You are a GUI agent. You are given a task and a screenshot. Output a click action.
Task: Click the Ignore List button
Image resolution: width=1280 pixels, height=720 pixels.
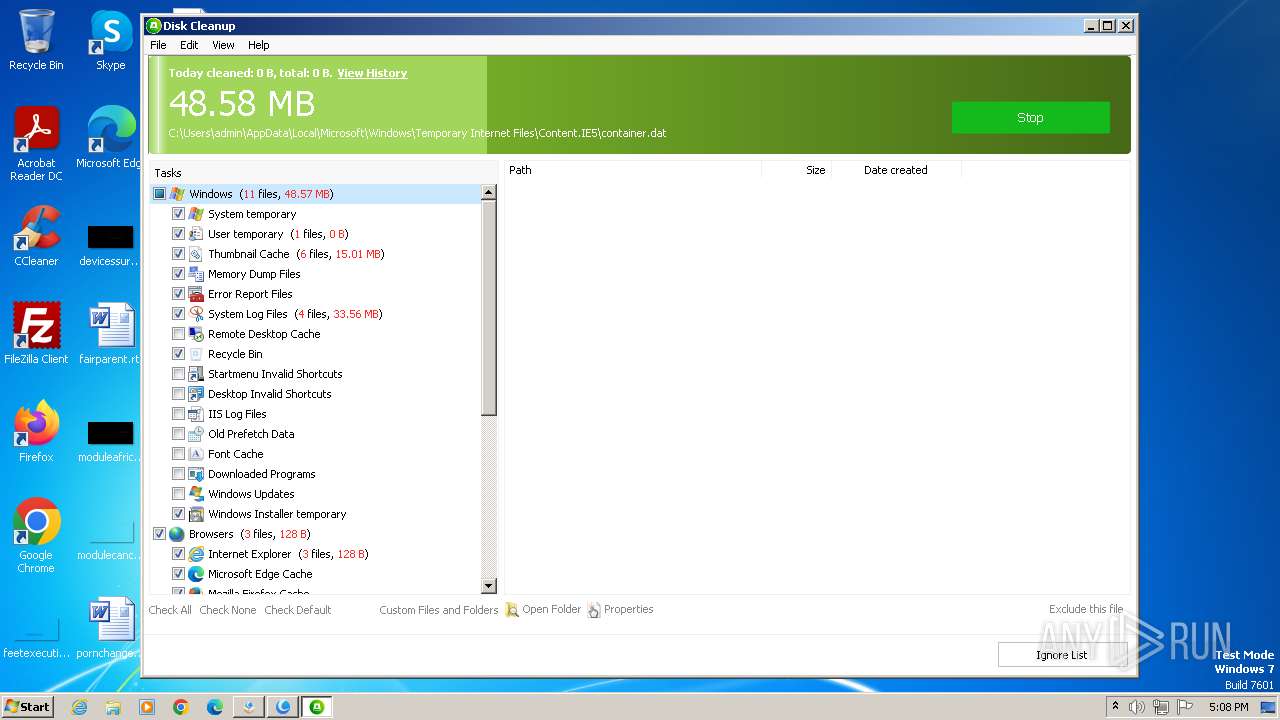pos(1062,655)
